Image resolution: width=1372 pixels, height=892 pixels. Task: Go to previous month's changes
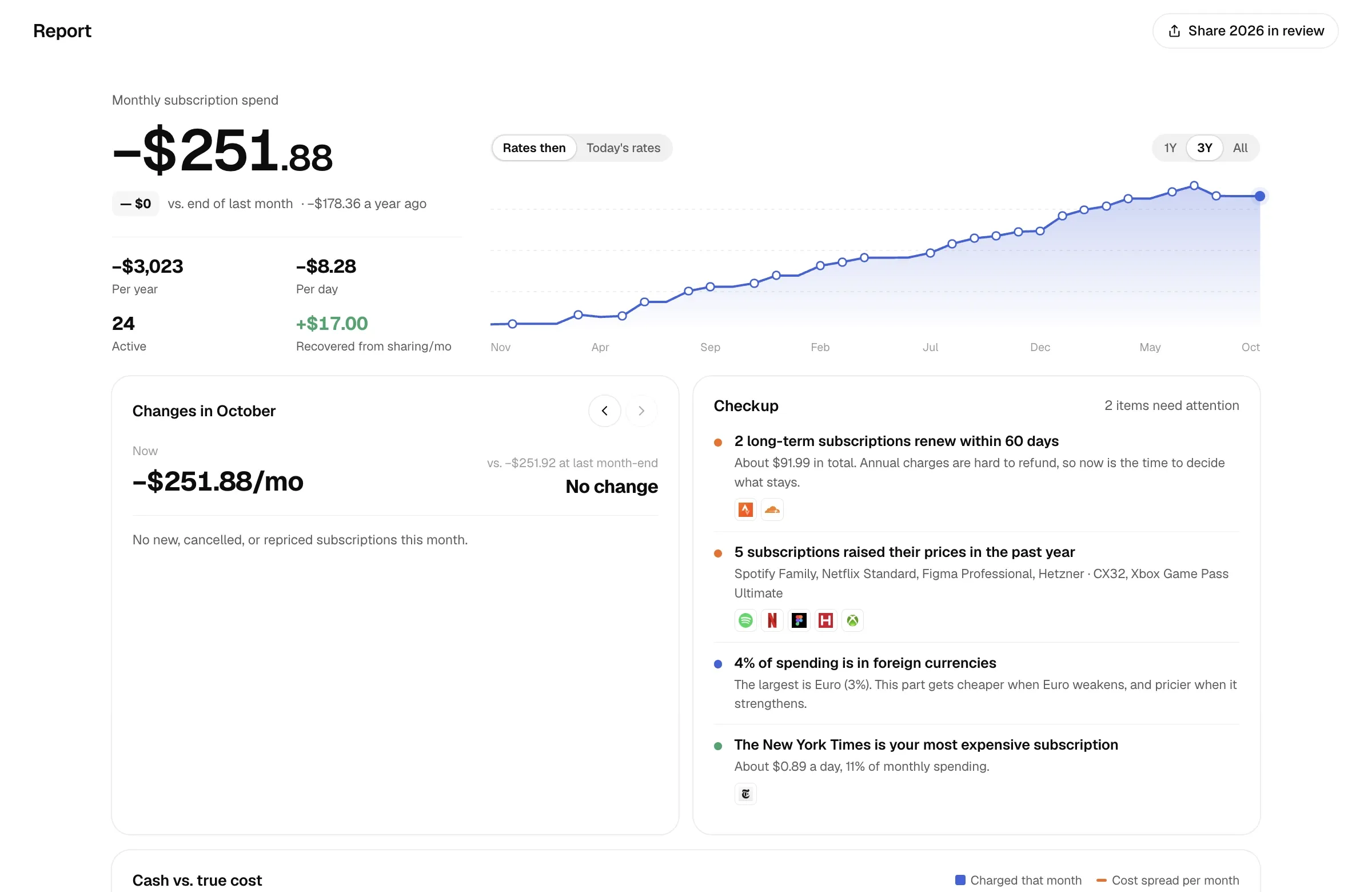point(605,411)
